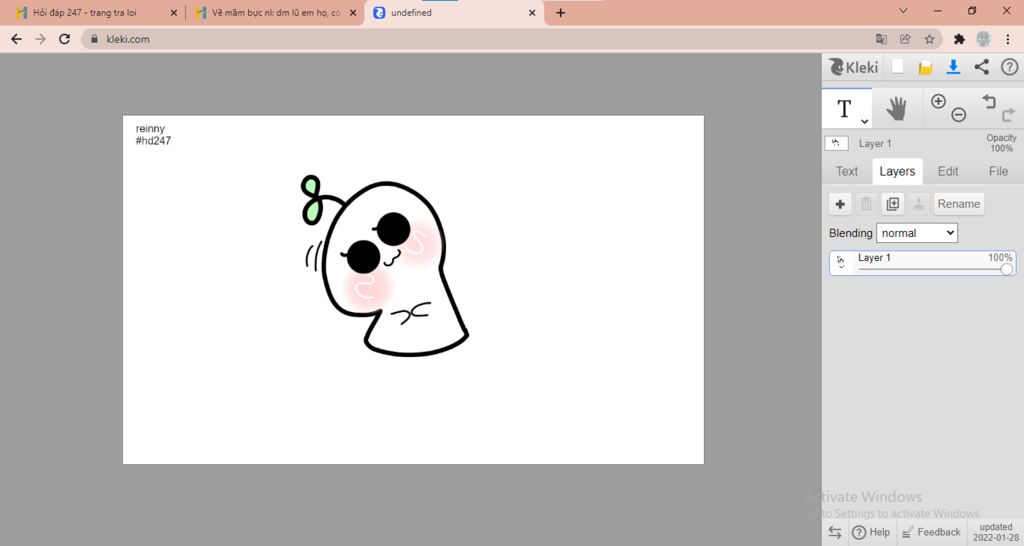Image resolution: width=1024 pixels, height=546 pixels.
Task: Click the Feedback link
Action: (931, 532)
